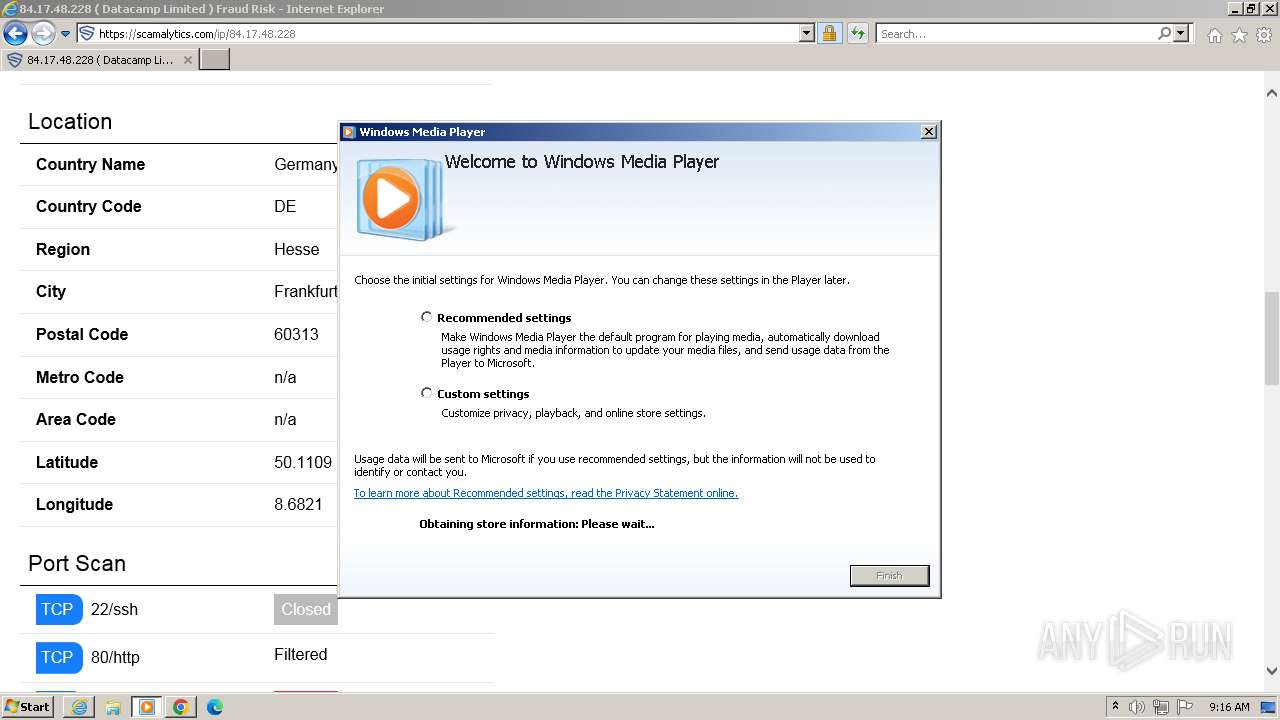
Task: Select the 84.17.48.228 Datacamp browser tab
Action: [x=100, y=60]
